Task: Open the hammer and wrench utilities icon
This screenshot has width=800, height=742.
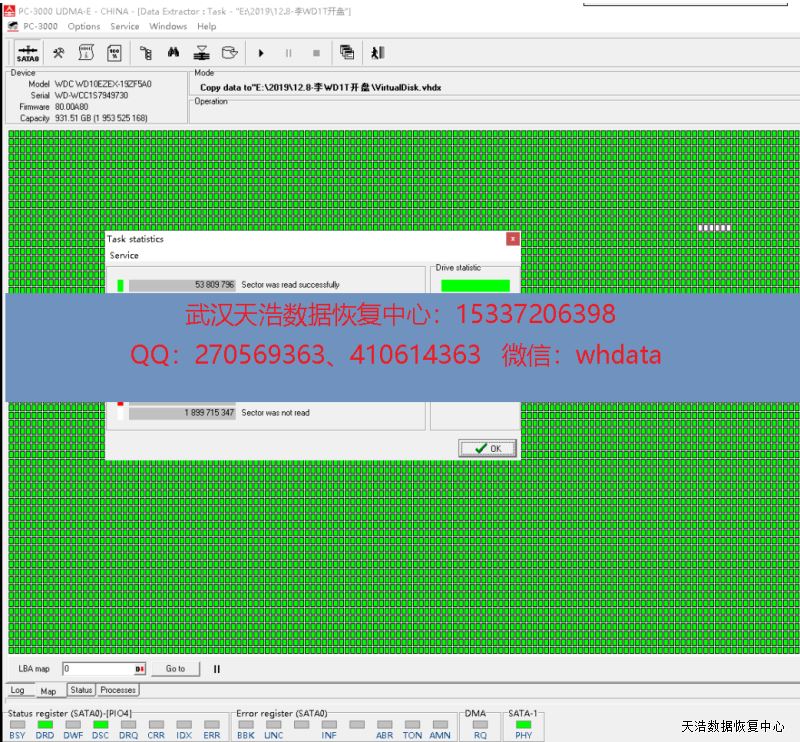Action: click(59, 53)
